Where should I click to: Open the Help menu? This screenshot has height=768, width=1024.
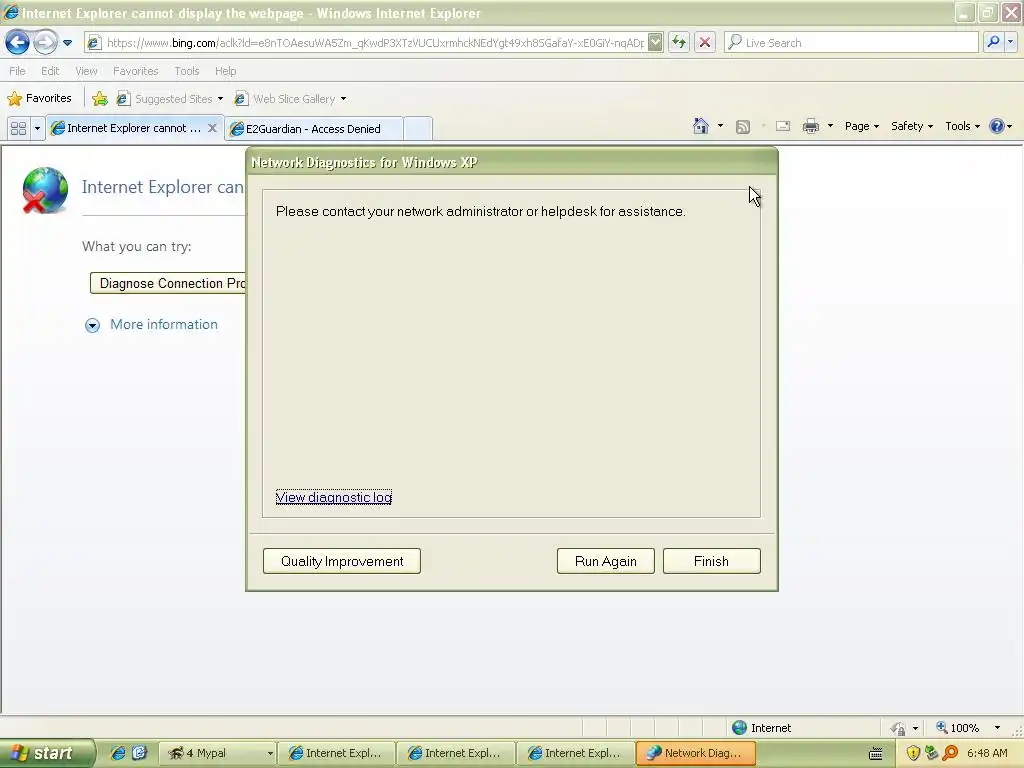tap(225, 71)
